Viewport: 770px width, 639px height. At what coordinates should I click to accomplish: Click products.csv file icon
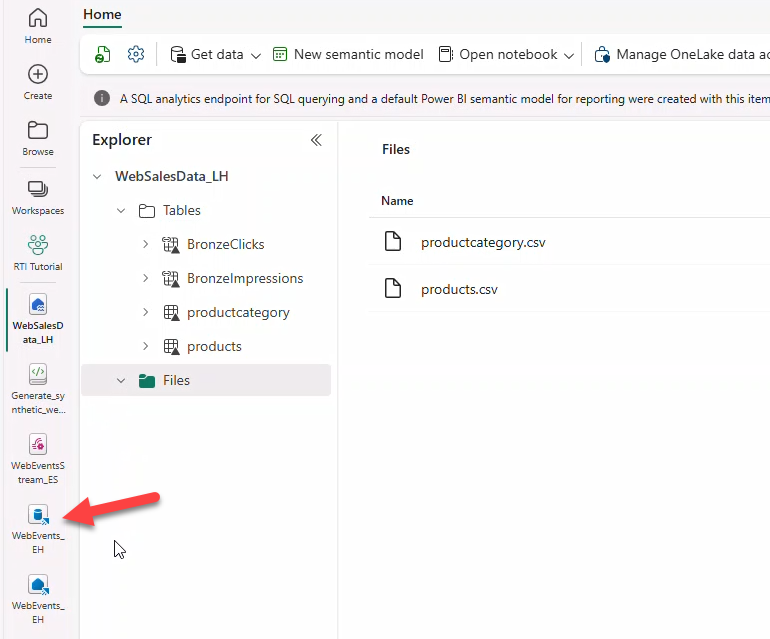(x=393, y=288)
